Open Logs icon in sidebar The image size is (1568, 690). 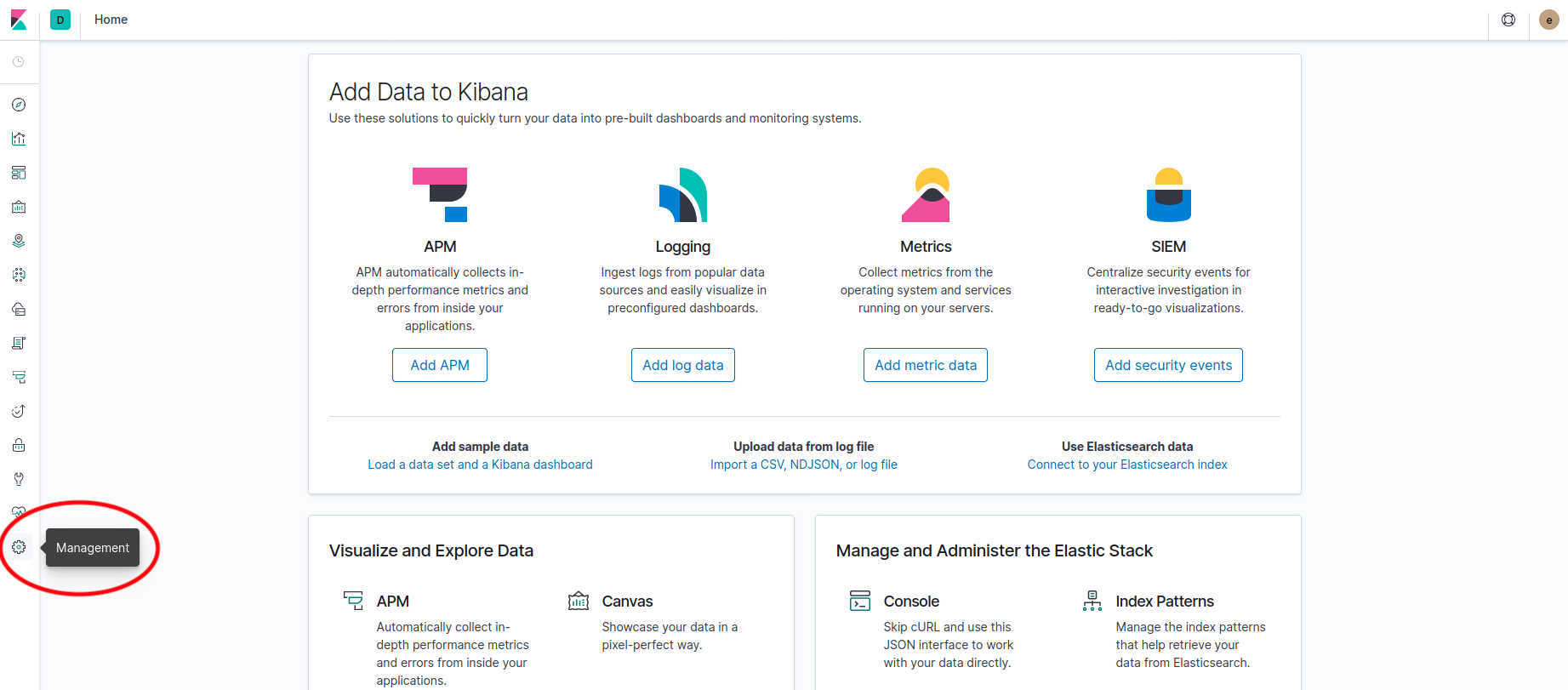coord(19,343)
